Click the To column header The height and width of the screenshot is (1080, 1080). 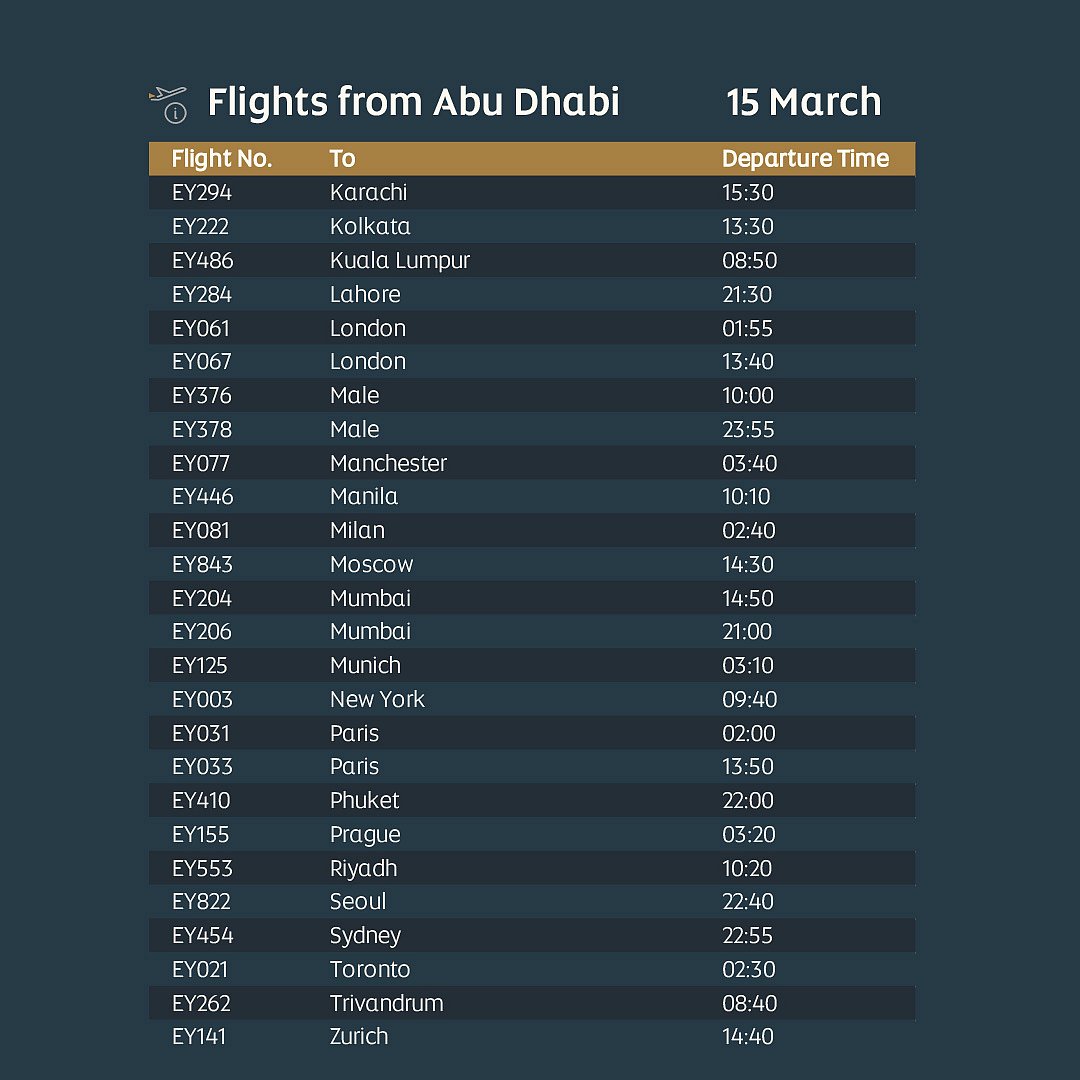pyautogui.click(x=342, y=159)
